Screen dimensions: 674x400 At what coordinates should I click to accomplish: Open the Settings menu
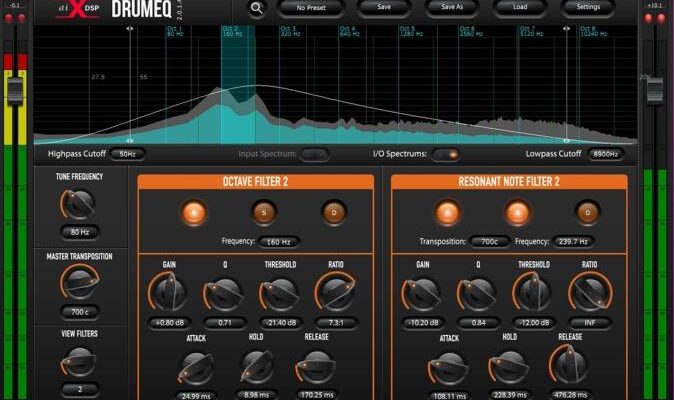point(588,8)
